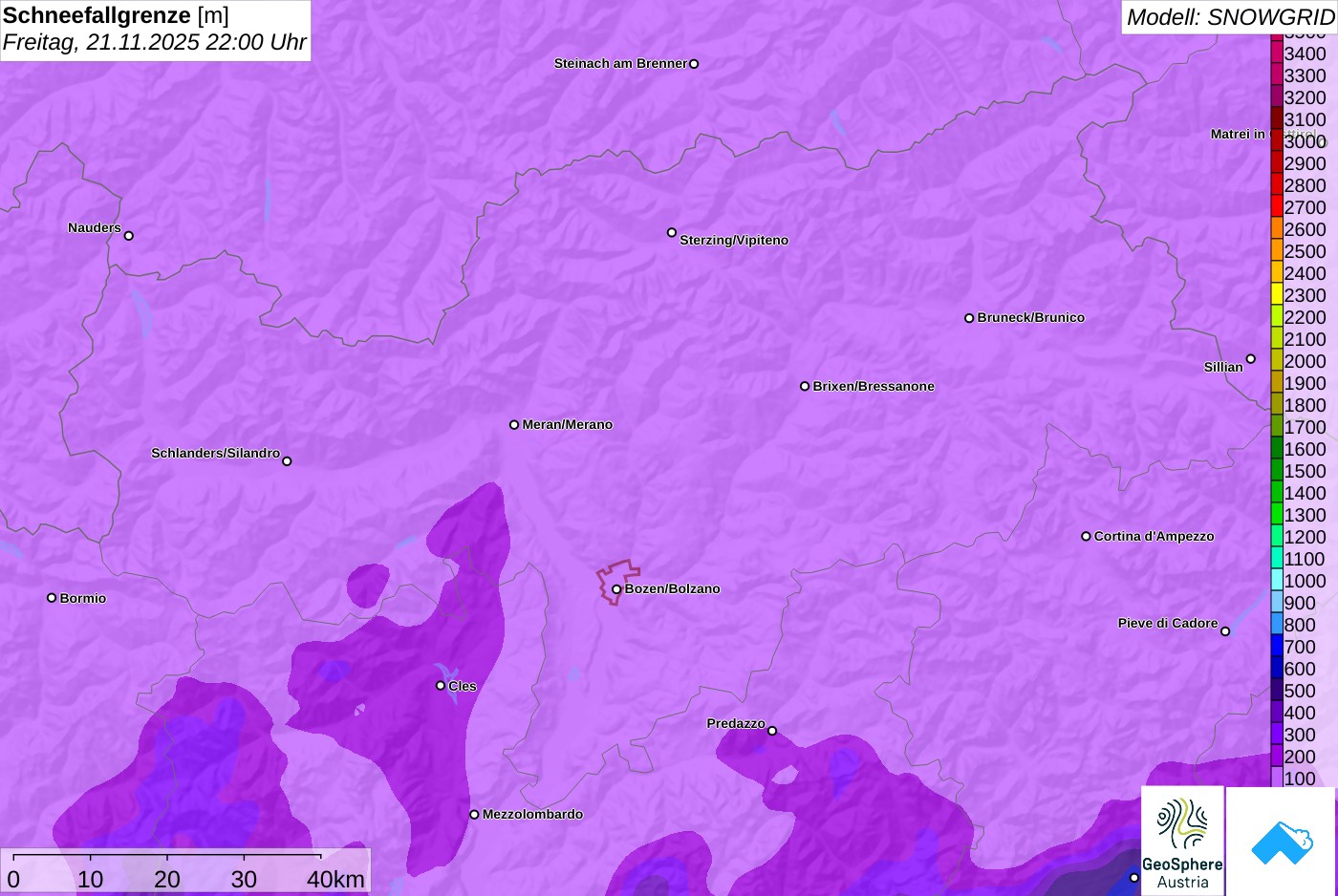Click the 3200 legend value
Image resolution: width=1338 pixels, height=896 pixels.
(x=1306, y=97)
